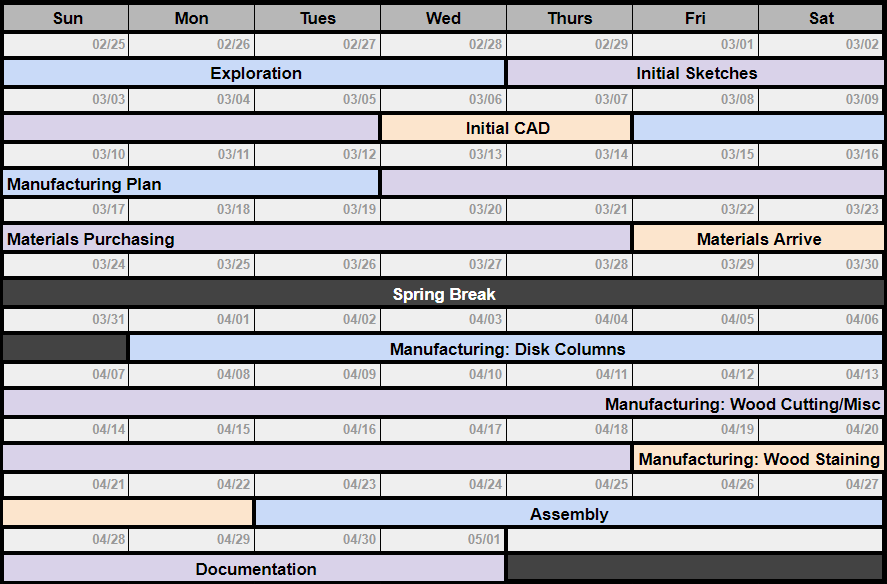
Task: Click the Spring Break bar
Action: click(x=443, y=294)
